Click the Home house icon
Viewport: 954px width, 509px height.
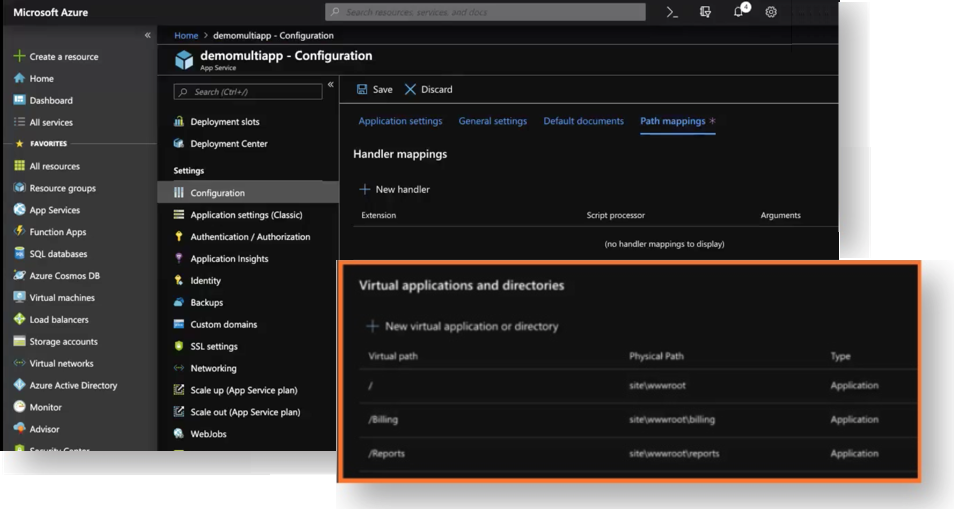(x=19, y=78)
